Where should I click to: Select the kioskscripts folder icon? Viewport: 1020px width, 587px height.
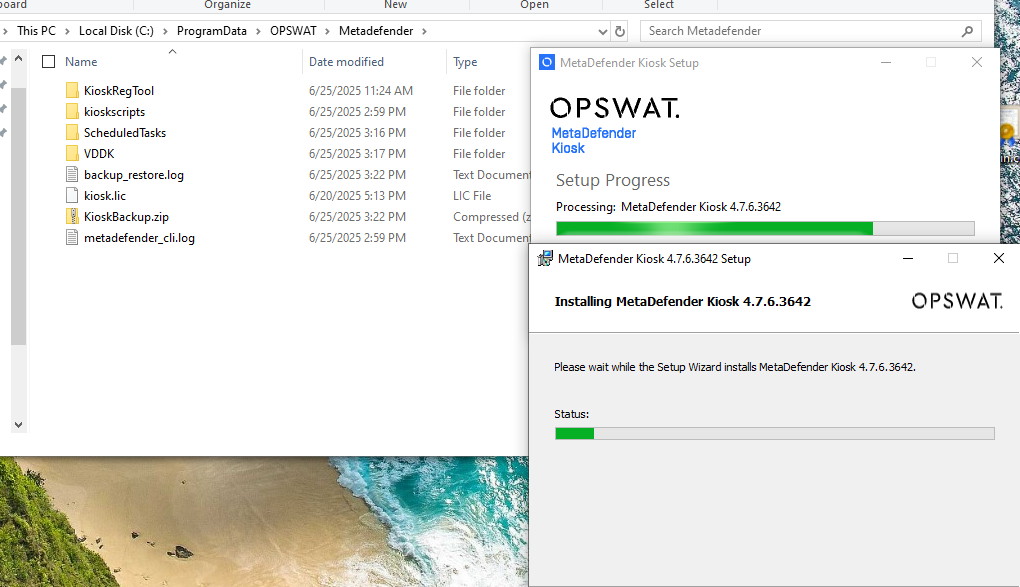[x=72, y=111]
